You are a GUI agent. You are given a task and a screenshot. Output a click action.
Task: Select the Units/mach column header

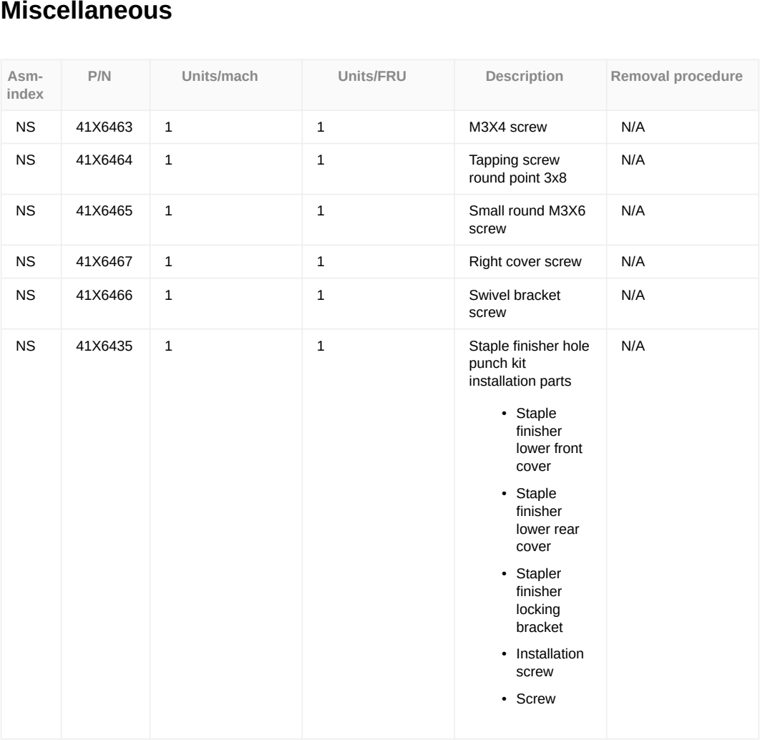tap(220, 76)
